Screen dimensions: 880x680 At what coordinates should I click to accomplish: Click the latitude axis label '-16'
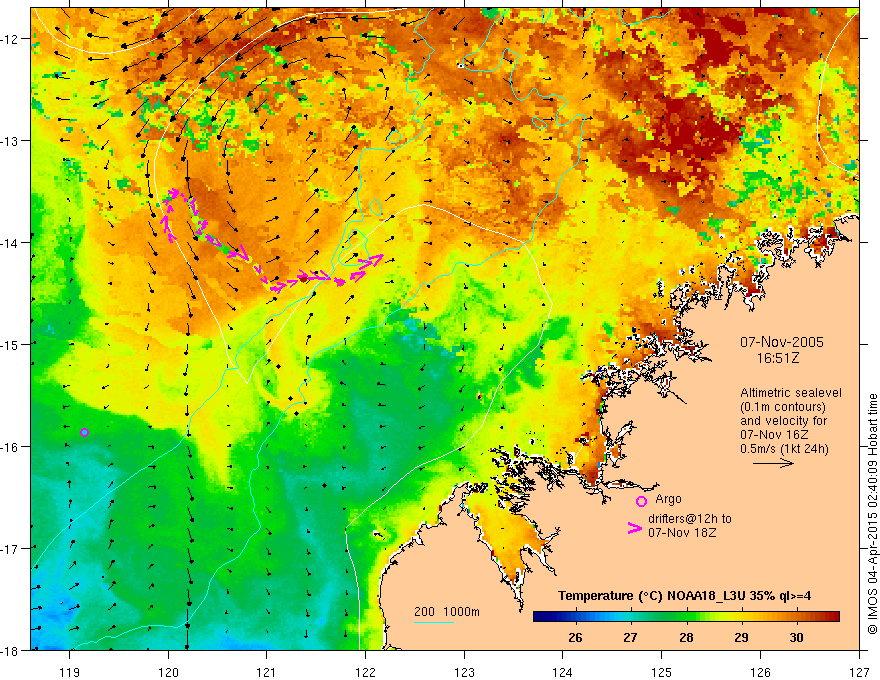[10, 447]
